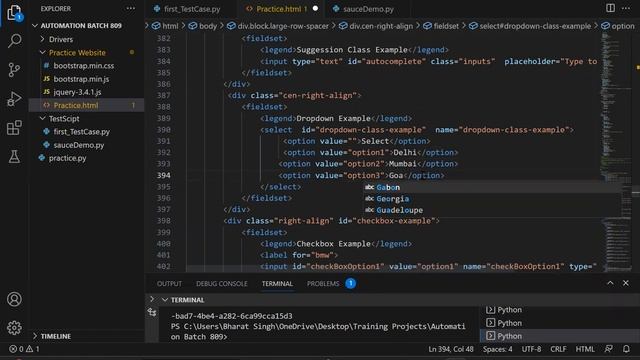Click Ln 394, Col 48 status item
This screenshot has width=640, height=360.
click(451, 349)
